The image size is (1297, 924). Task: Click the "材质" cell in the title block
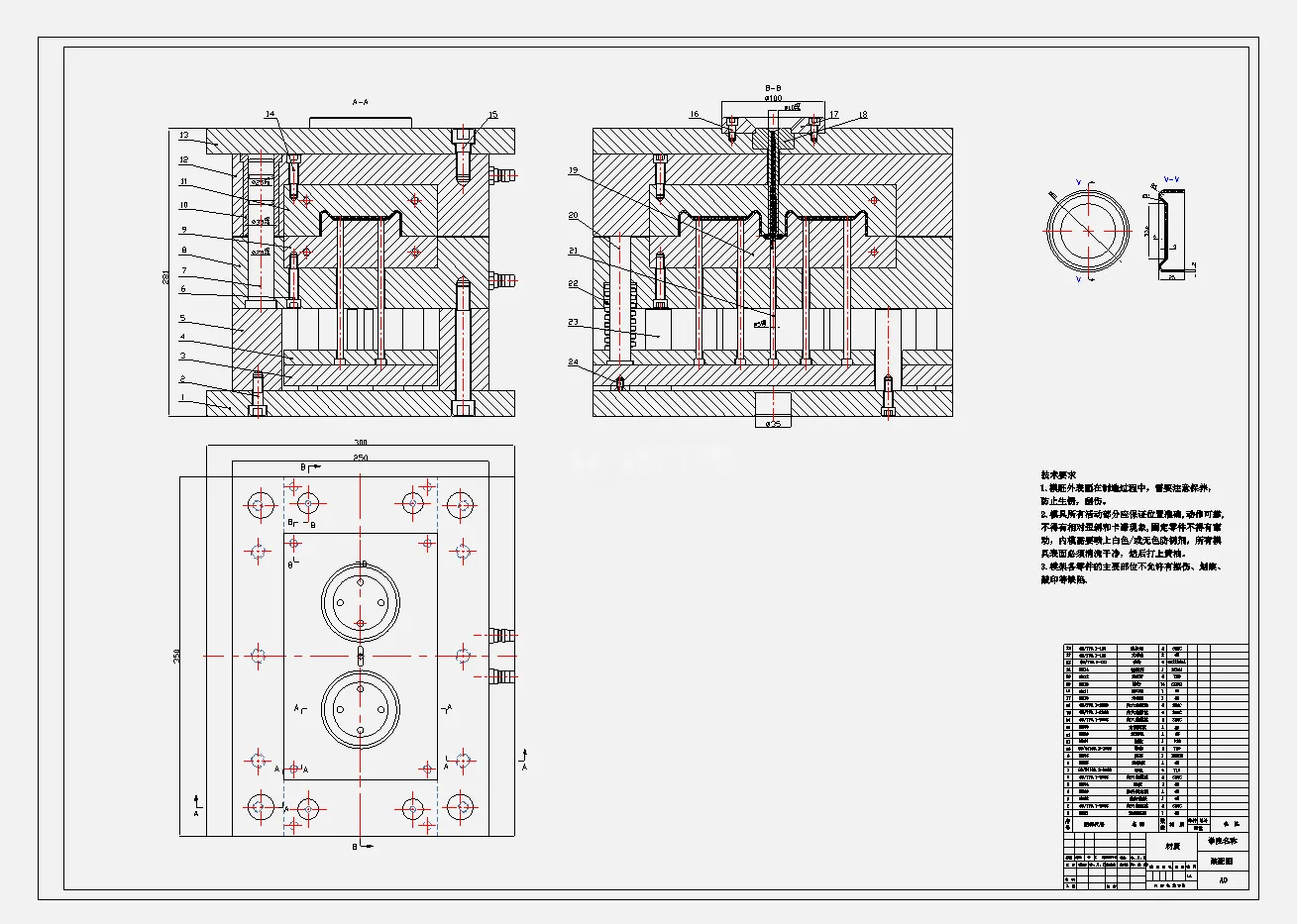click(1173, 847)
